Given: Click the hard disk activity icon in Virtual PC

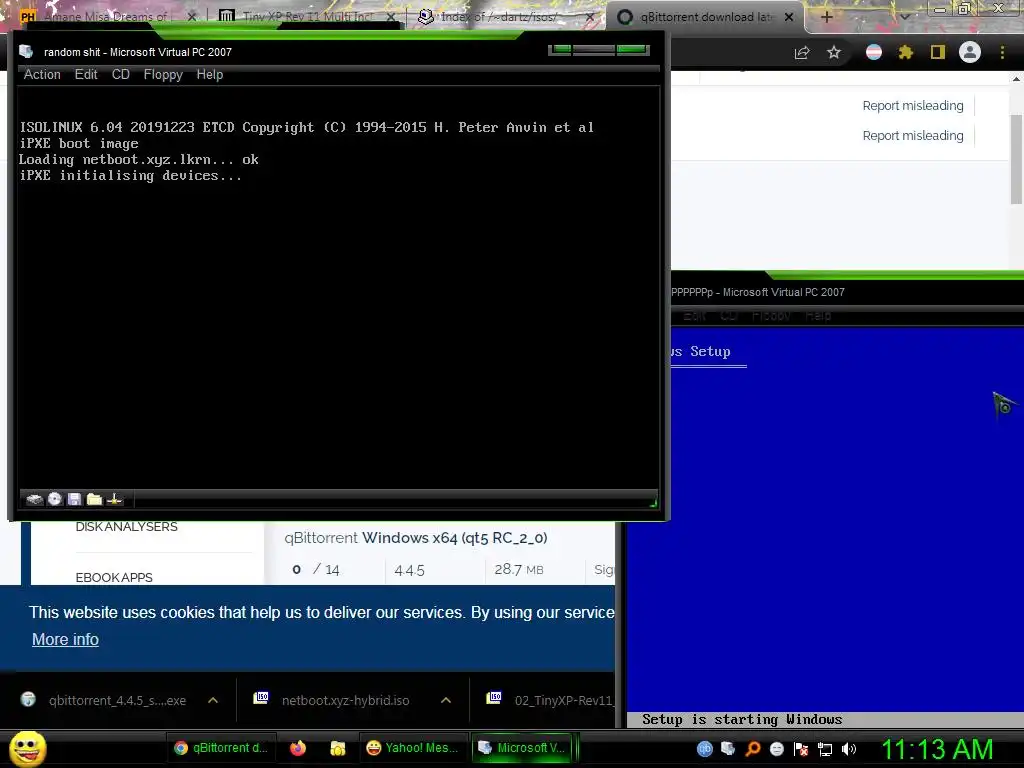Looking at the screenshot, I should pyautogui.click(x=34, y=500).
